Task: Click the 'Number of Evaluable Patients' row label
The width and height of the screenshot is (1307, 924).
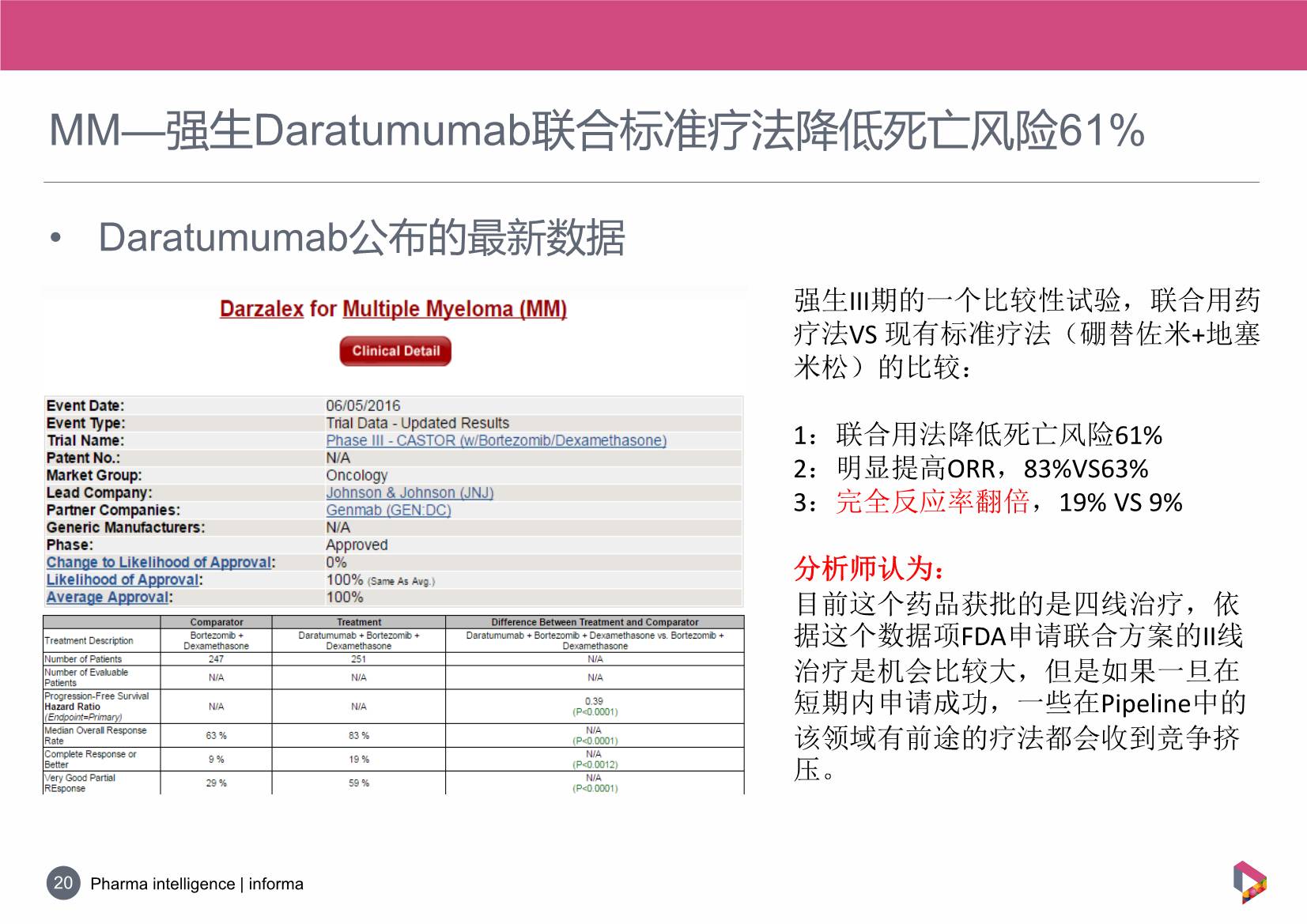Action: [86, 677]
